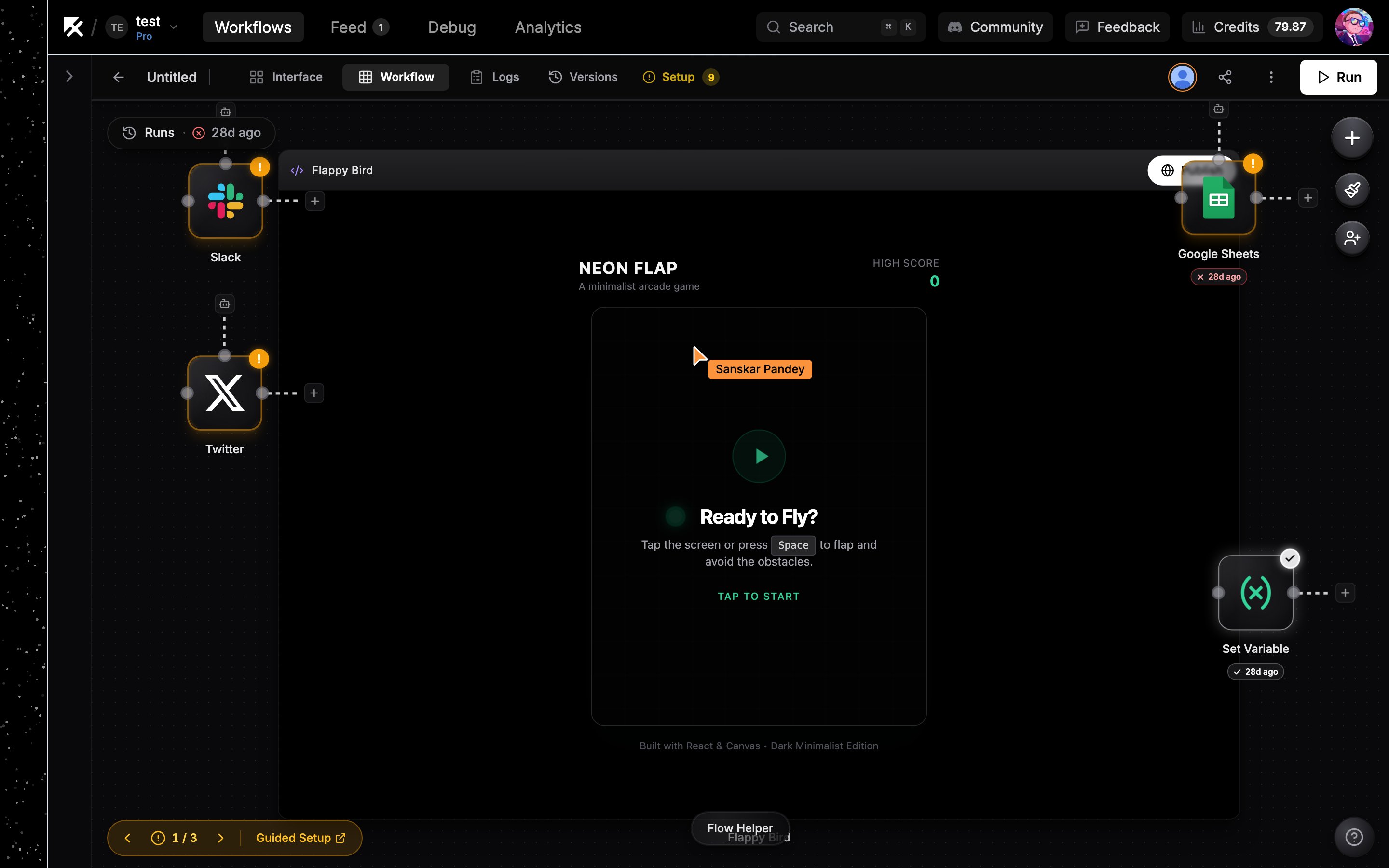Image resolution: width=1389 pixels, height=868 pixels.
Task: Click the 1 / 3 setup issue counter
Action: (175, 838)
